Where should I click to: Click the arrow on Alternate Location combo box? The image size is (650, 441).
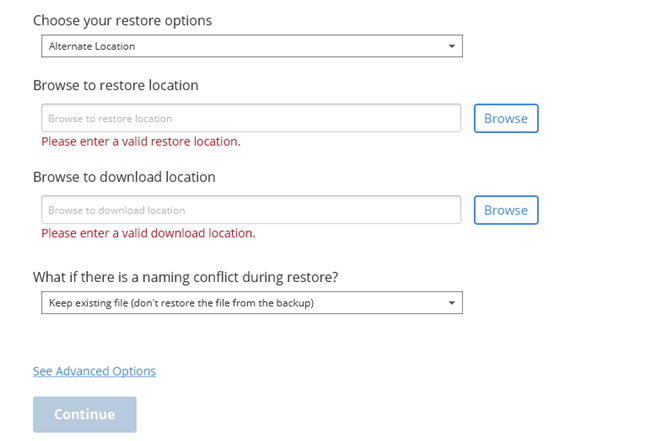(x=451, y=46)
